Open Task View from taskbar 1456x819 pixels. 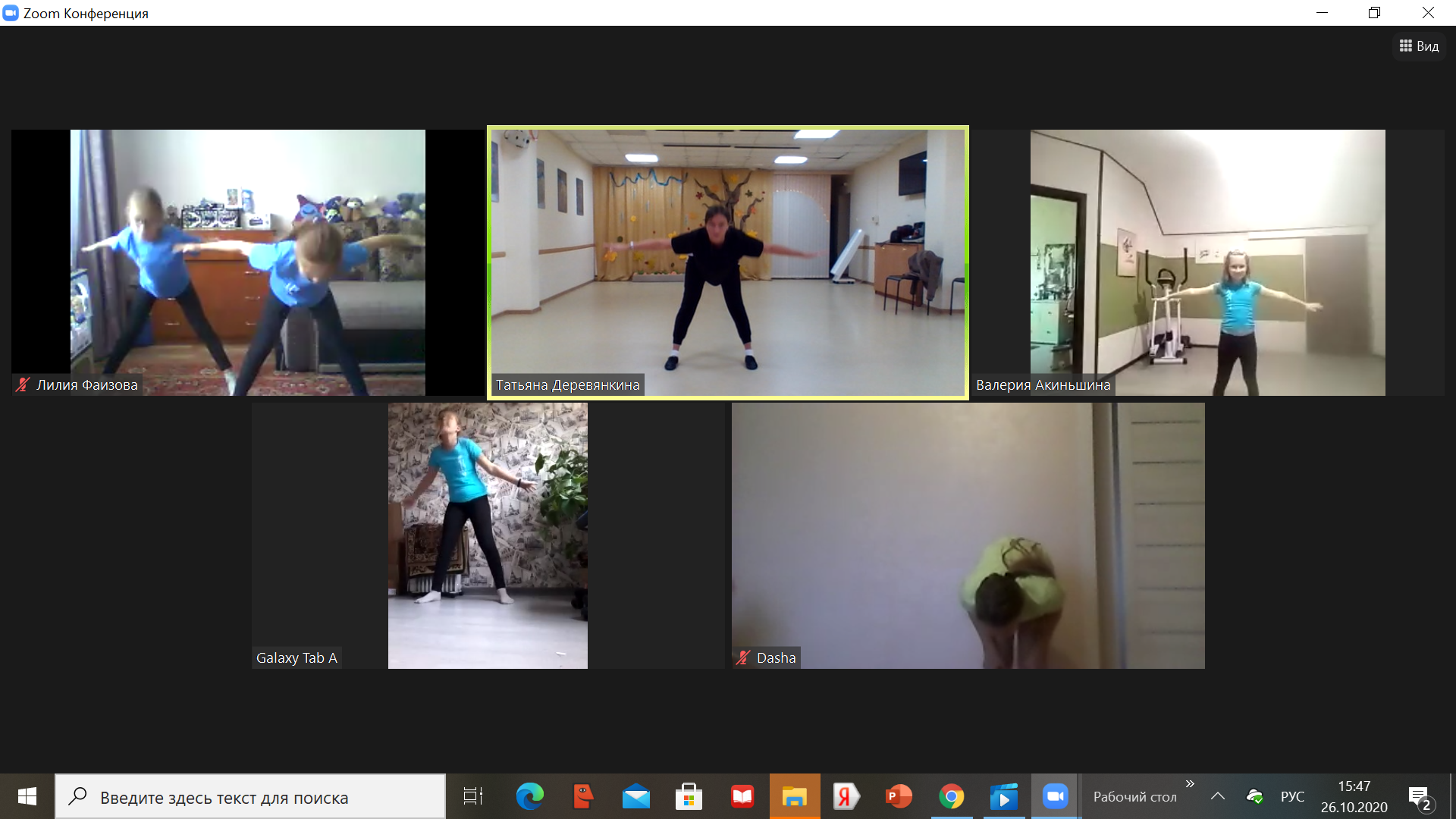pyautogui.click(x=472, y=796)
